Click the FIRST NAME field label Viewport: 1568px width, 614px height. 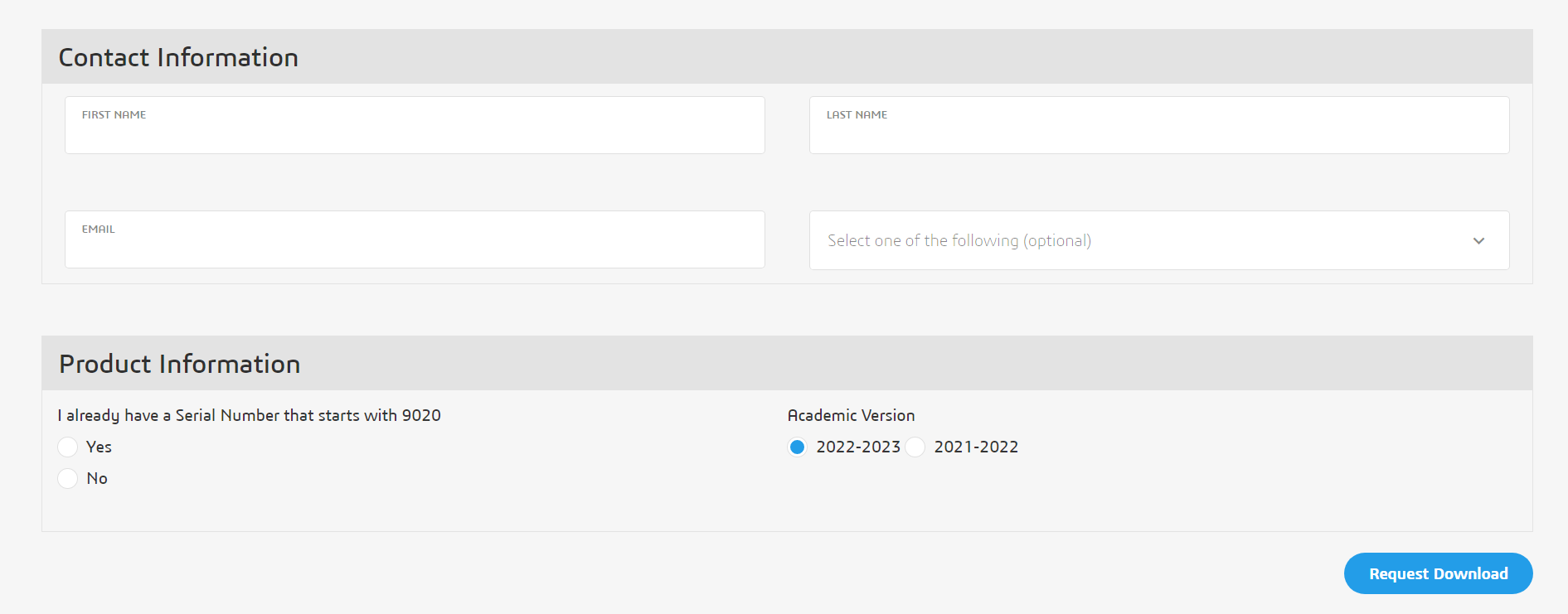click(114, 115)
